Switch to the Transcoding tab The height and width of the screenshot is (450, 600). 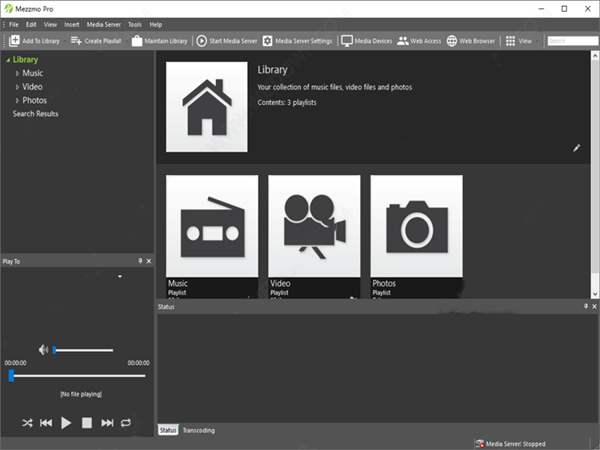click(198, 430)
